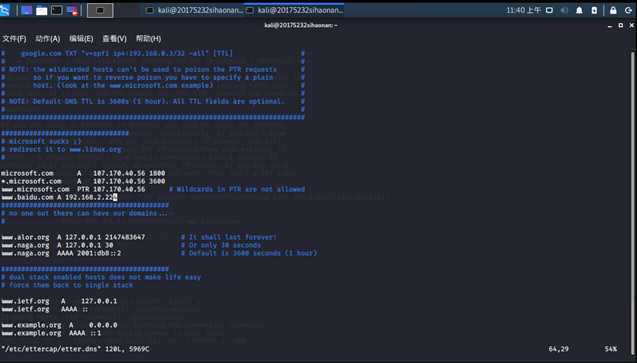Click the logout session icon
The width and height of the screenshot is (637, 363).
628,10
